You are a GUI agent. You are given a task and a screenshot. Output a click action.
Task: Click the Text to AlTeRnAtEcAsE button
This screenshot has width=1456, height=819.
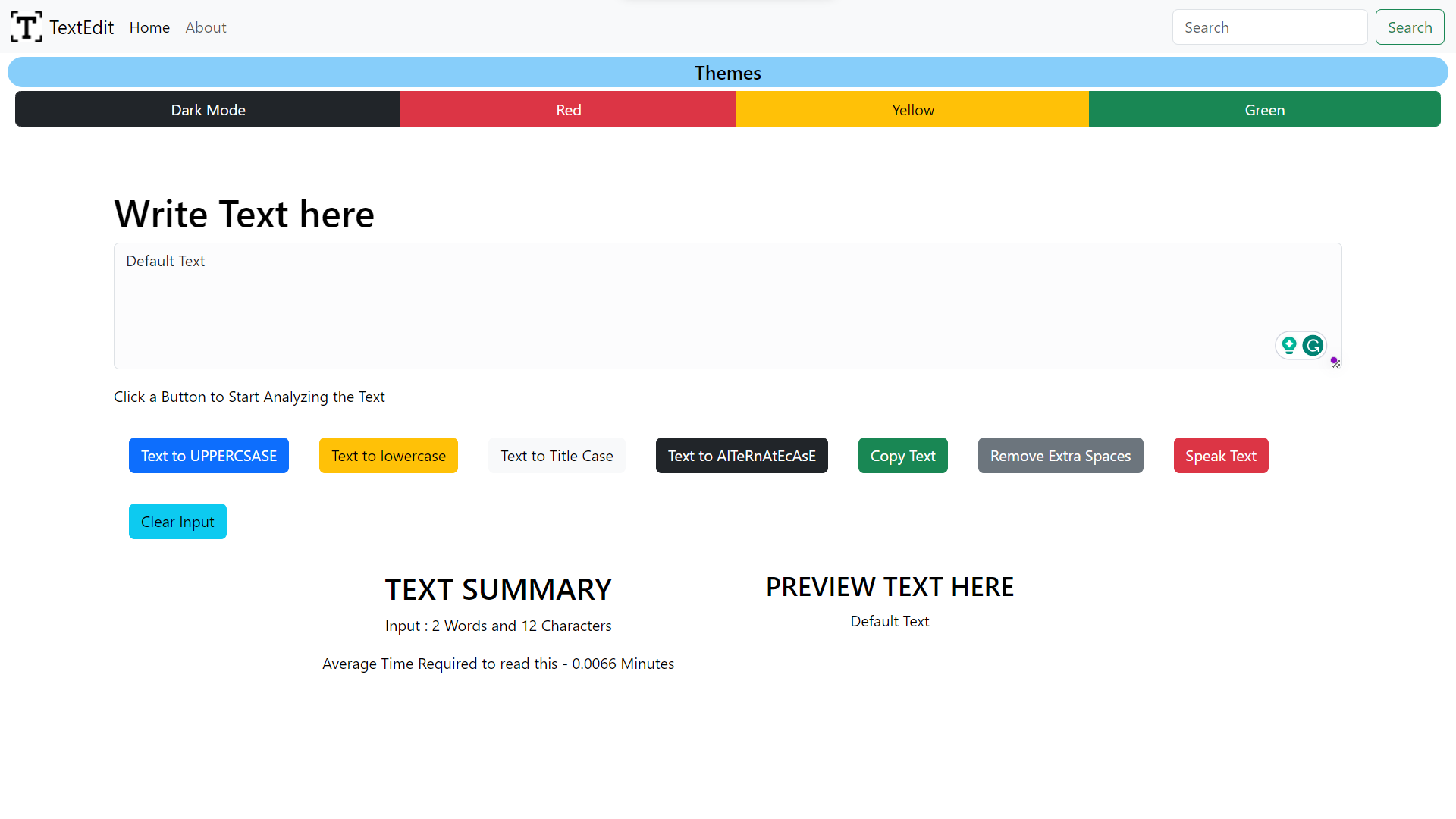(x=742, y=455)
